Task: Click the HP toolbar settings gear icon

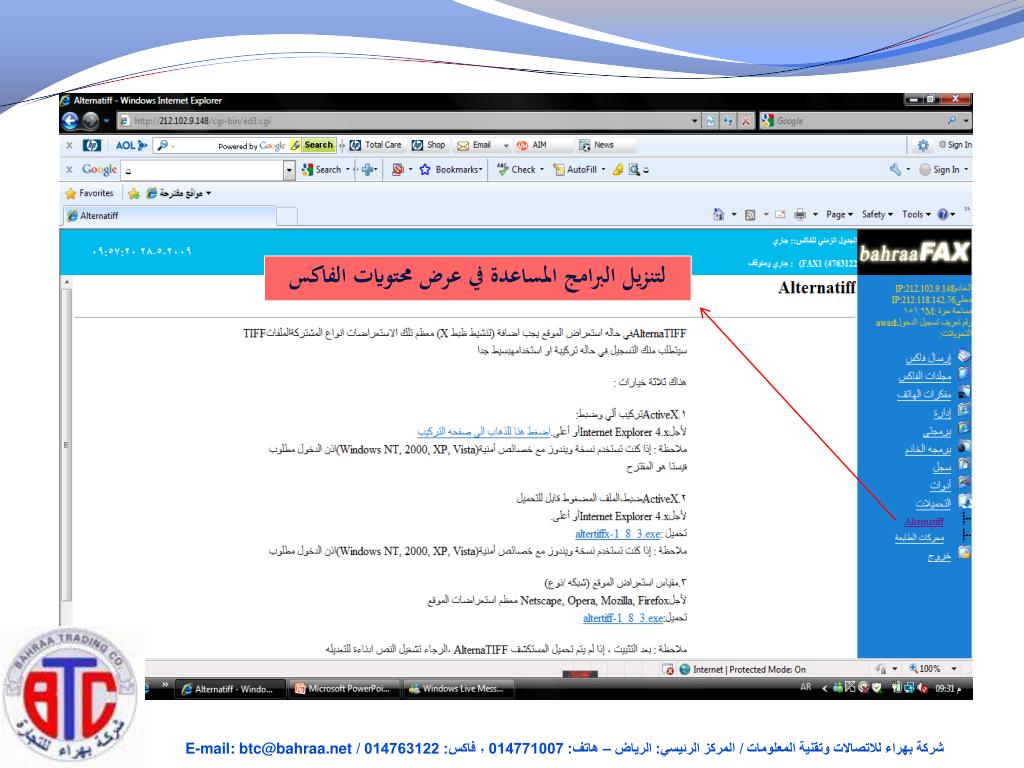Action: [x=922, y=145]
